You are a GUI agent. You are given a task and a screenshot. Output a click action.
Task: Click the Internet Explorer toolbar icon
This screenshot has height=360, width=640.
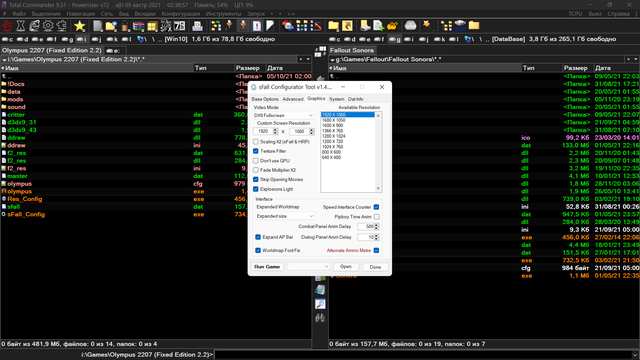[35, 26]
